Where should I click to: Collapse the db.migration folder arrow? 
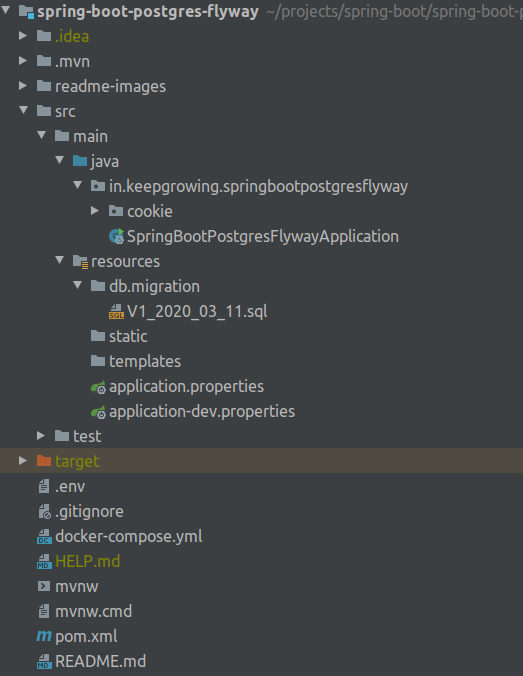[x=78, y=285]
